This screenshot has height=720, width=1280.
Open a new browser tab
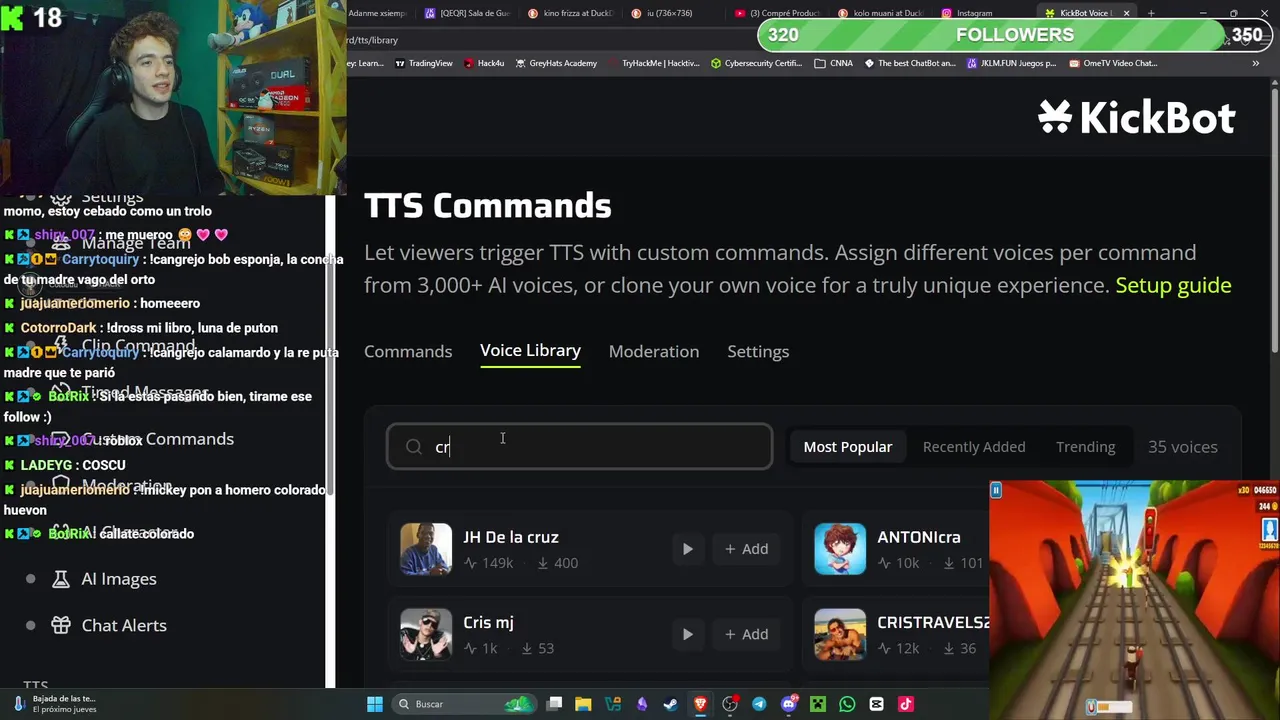point(1151,13)
